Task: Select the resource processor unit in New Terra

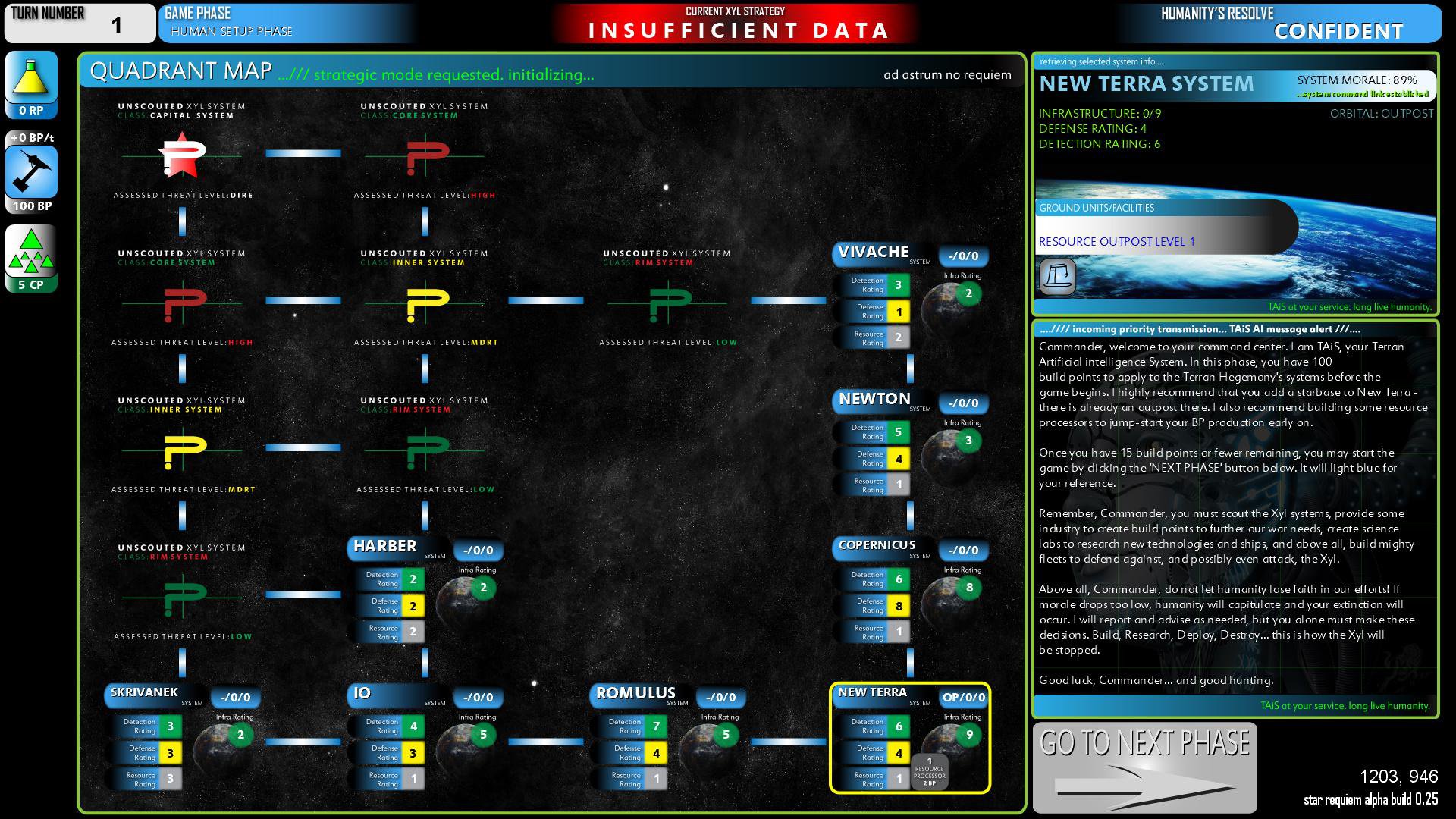Action: (x=929, y=771)
